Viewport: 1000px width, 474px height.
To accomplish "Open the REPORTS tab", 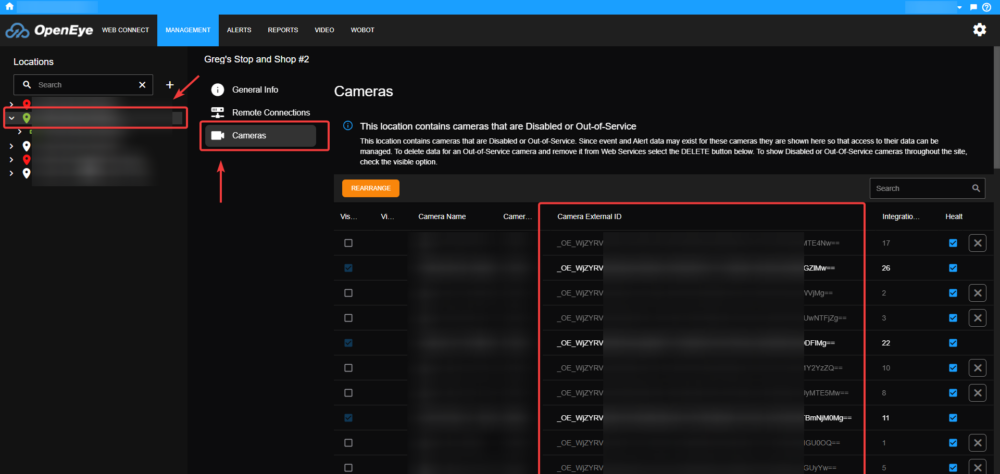I will pyautogui.click(x=283, y=30).
